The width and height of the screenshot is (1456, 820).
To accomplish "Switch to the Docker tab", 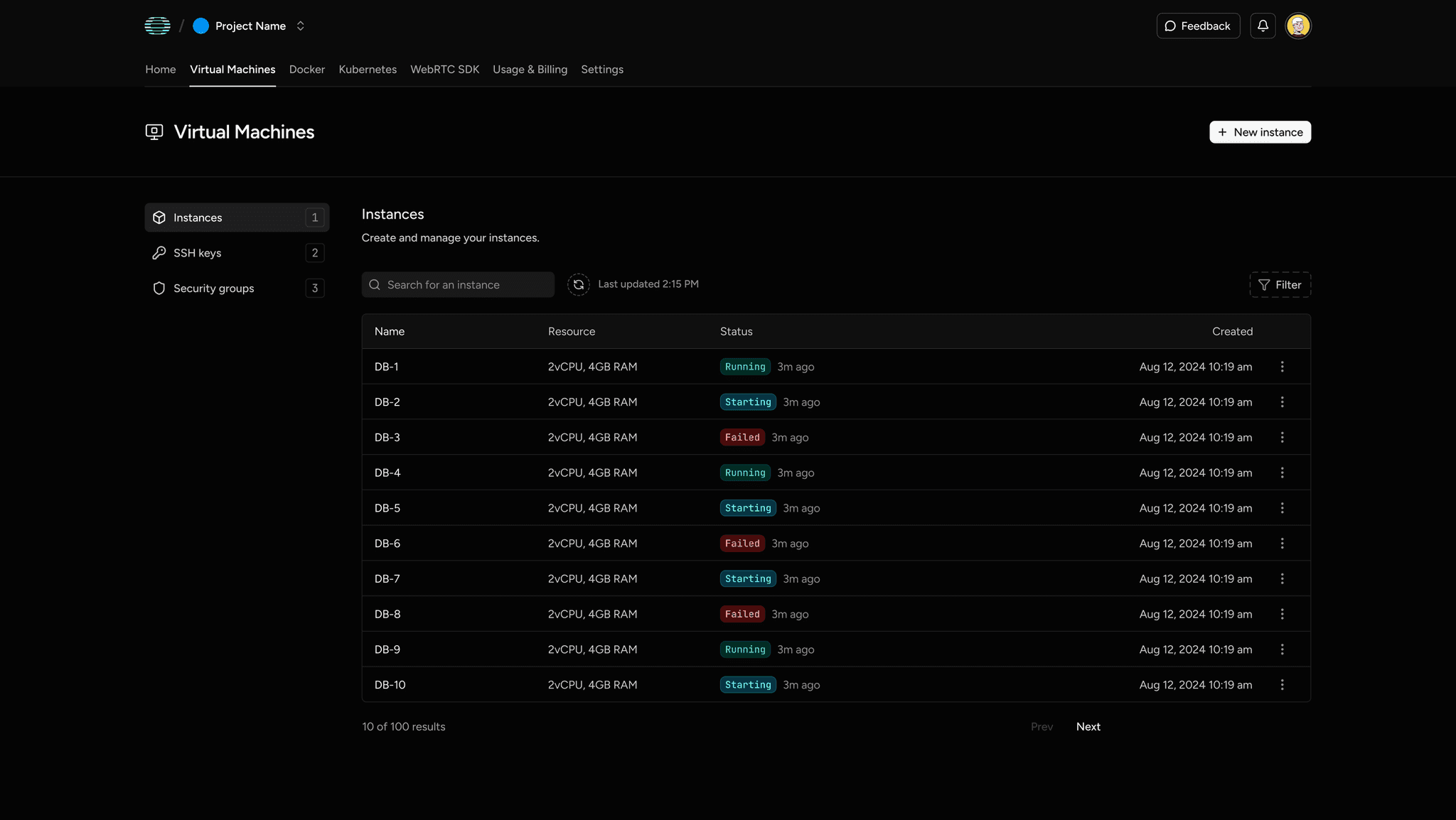I will pos(306,70).
